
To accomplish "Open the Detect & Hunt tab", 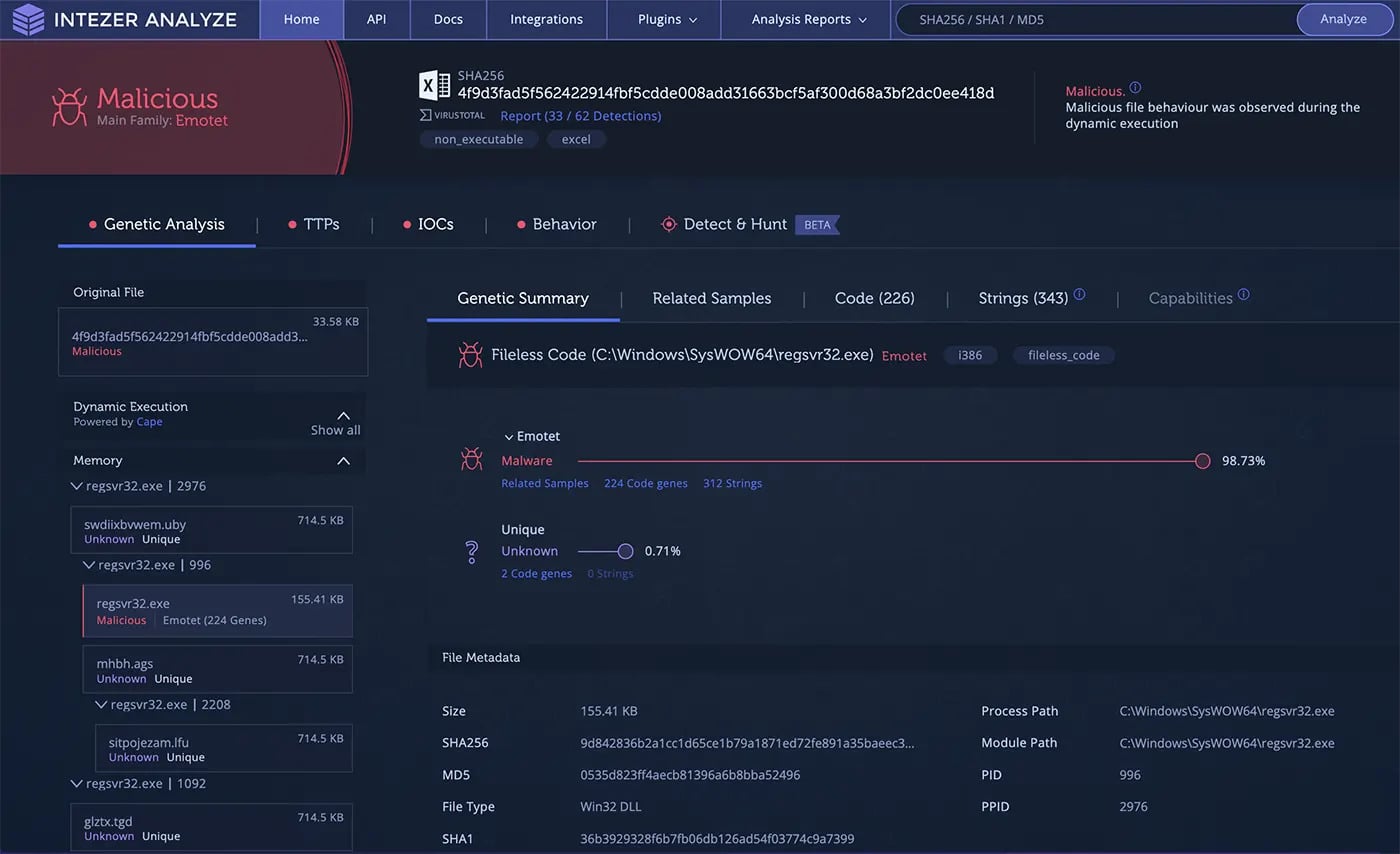I will click(x=735, y=224).
